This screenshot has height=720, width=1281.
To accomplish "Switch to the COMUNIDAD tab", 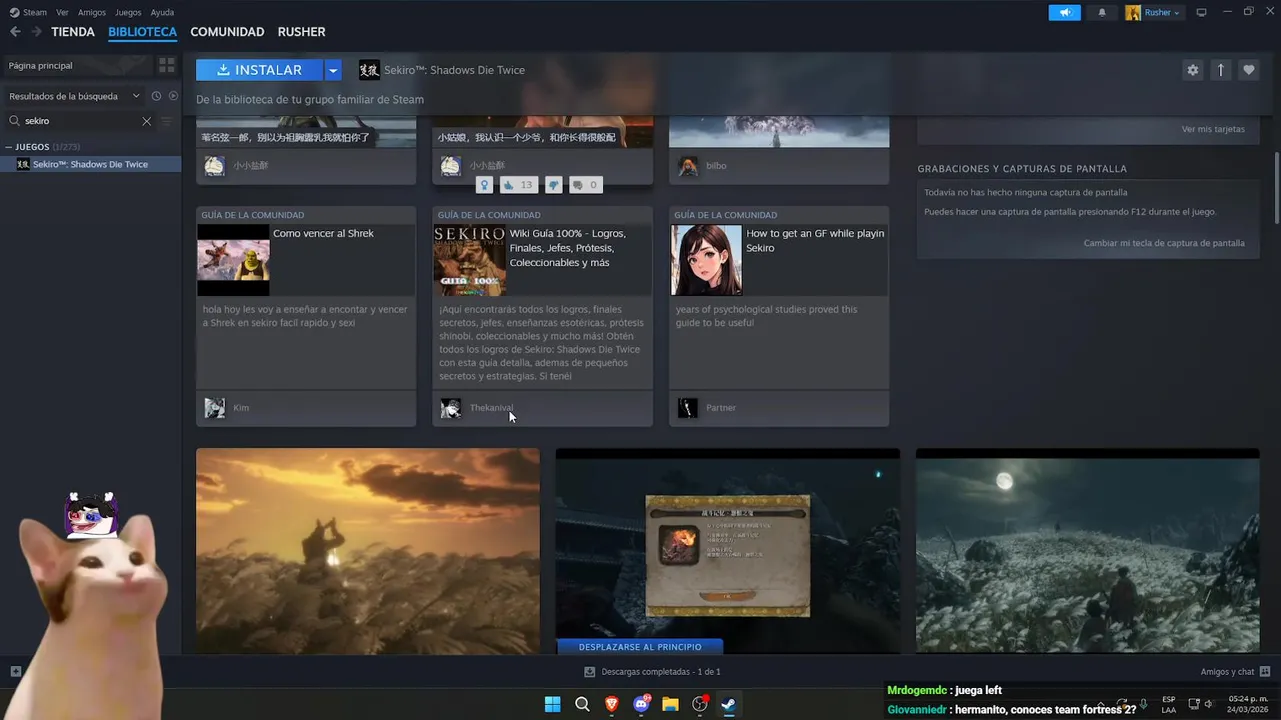I will pos(227,32).
